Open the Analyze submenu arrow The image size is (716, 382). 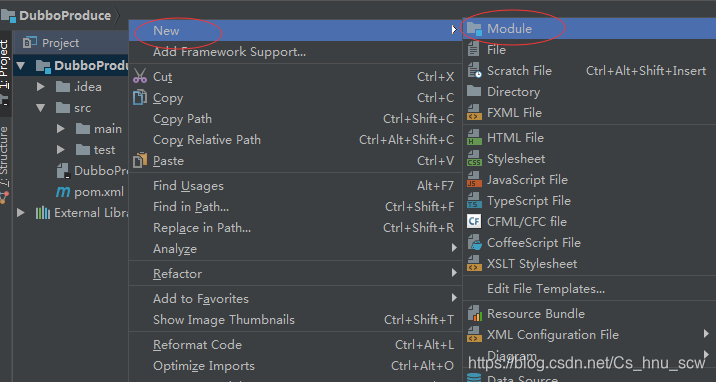tap(454, 248)
